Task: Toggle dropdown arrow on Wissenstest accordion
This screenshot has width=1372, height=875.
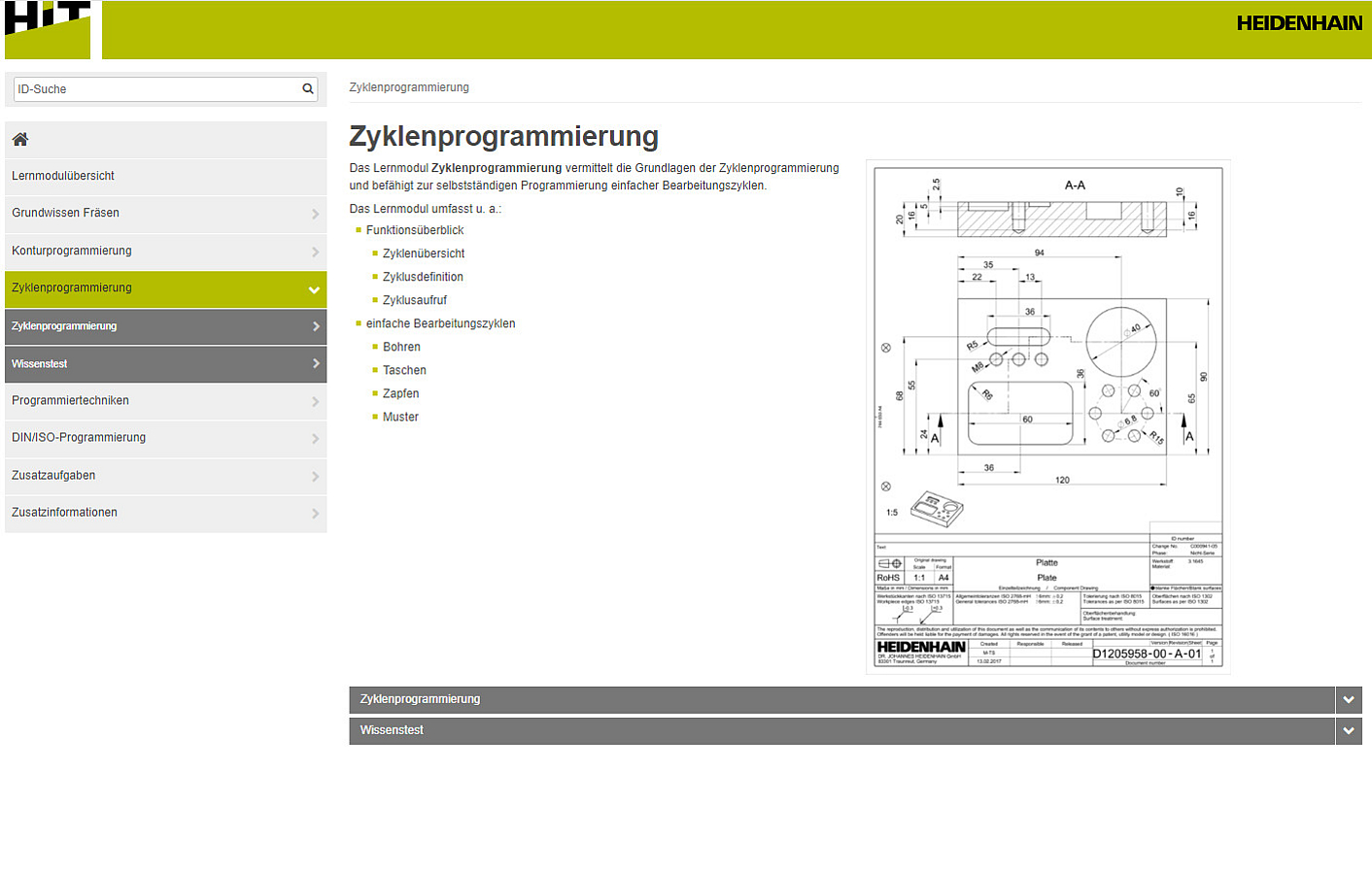Action: click(x=1349, y=731)
